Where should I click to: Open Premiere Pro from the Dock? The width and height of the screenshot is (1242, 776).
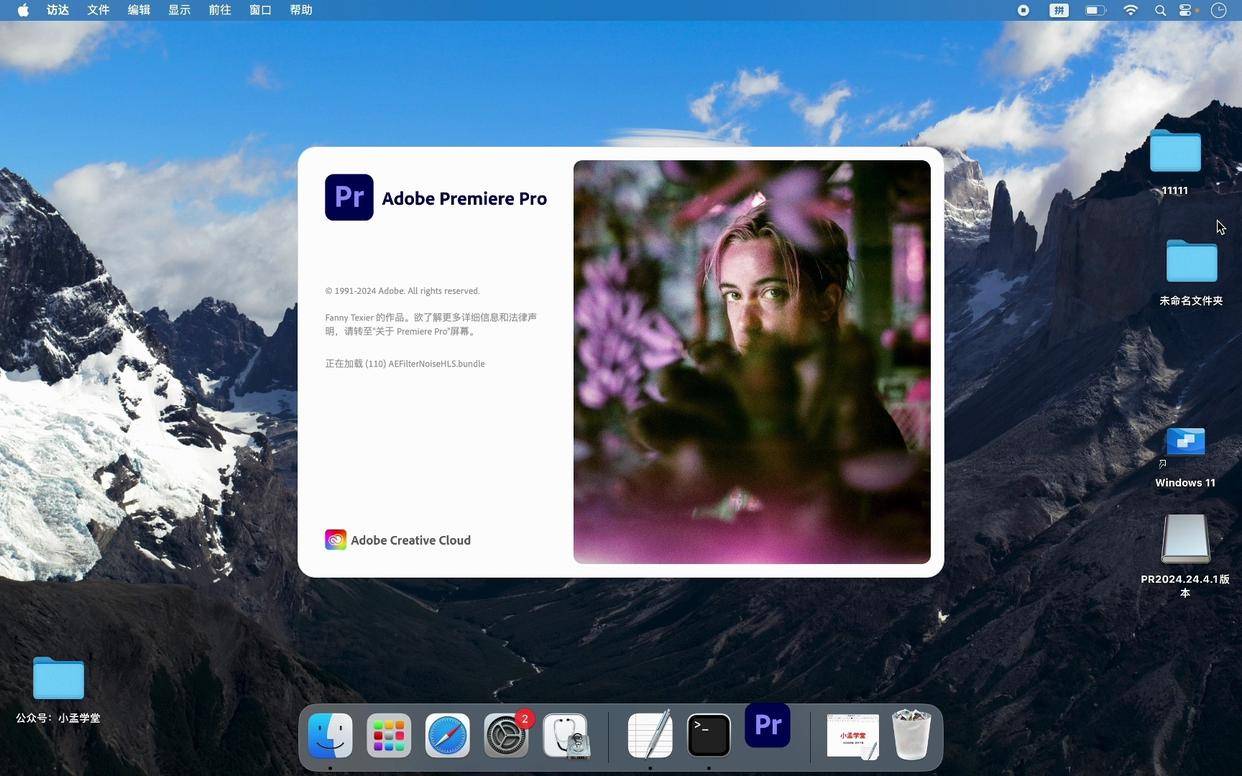point(767,726)
